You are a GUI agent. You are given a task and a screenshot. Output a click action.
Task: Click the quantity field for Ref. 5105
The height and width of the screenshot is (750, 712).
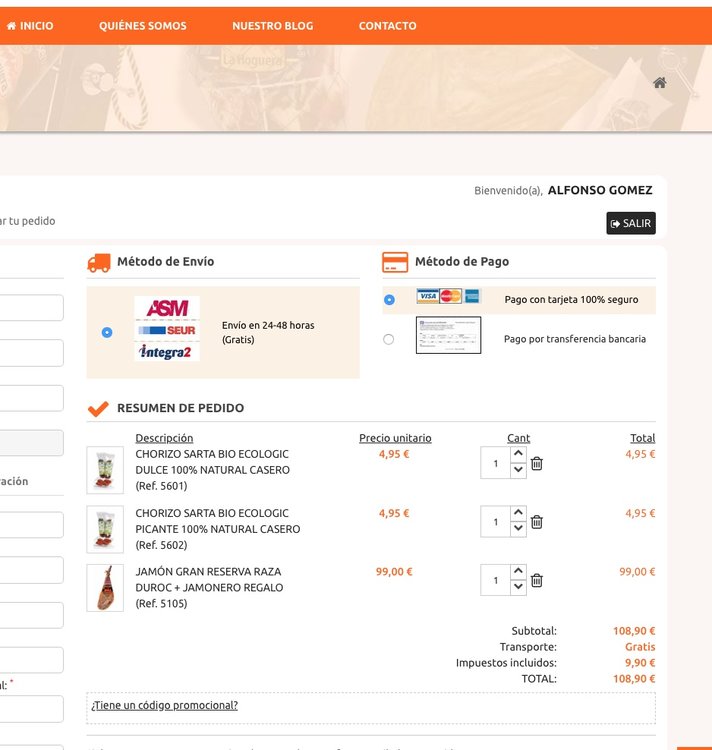click(x=495, y=580)
